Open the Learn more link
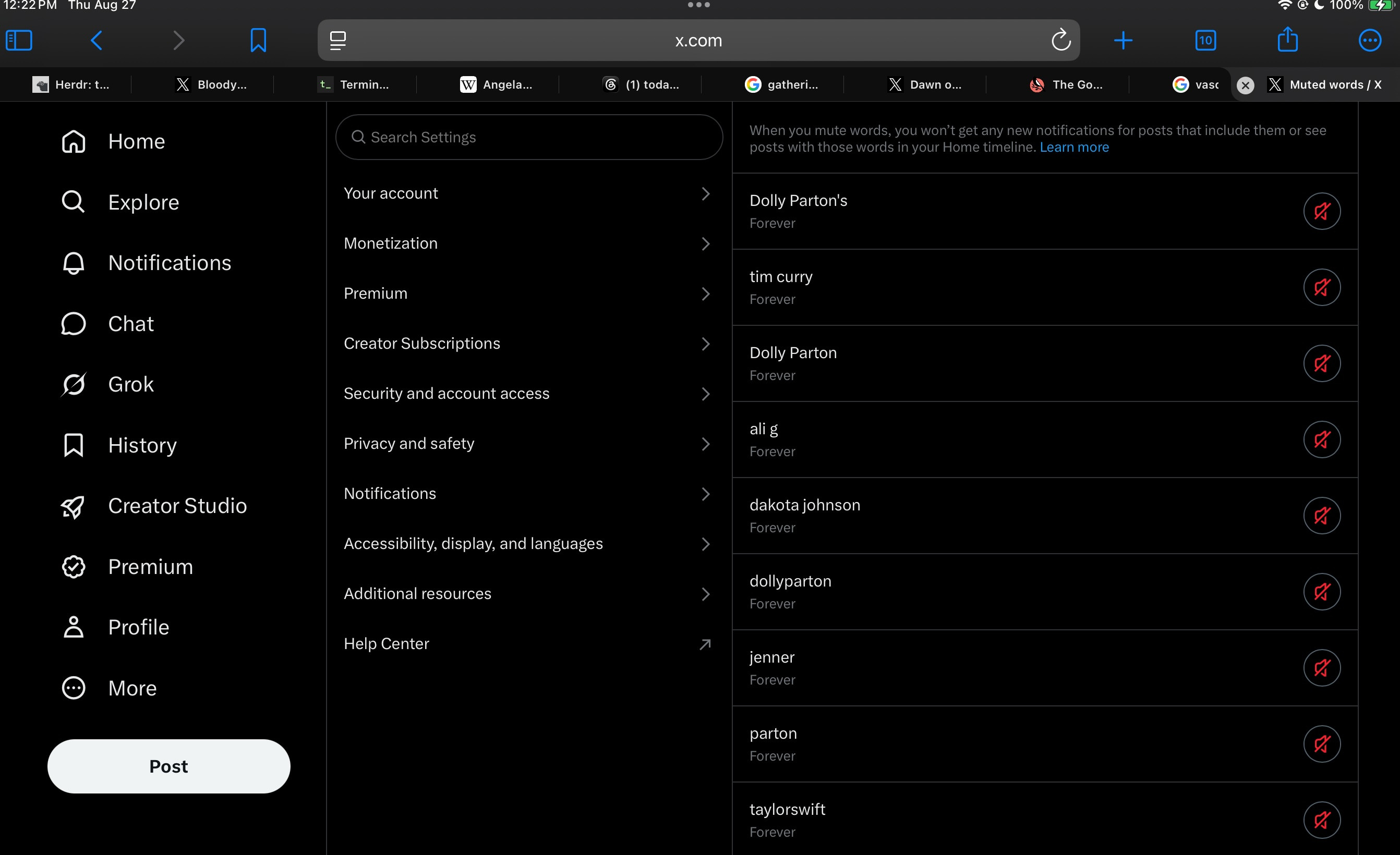This screenshot has height=855, width=1400. tap(1074, 147)
